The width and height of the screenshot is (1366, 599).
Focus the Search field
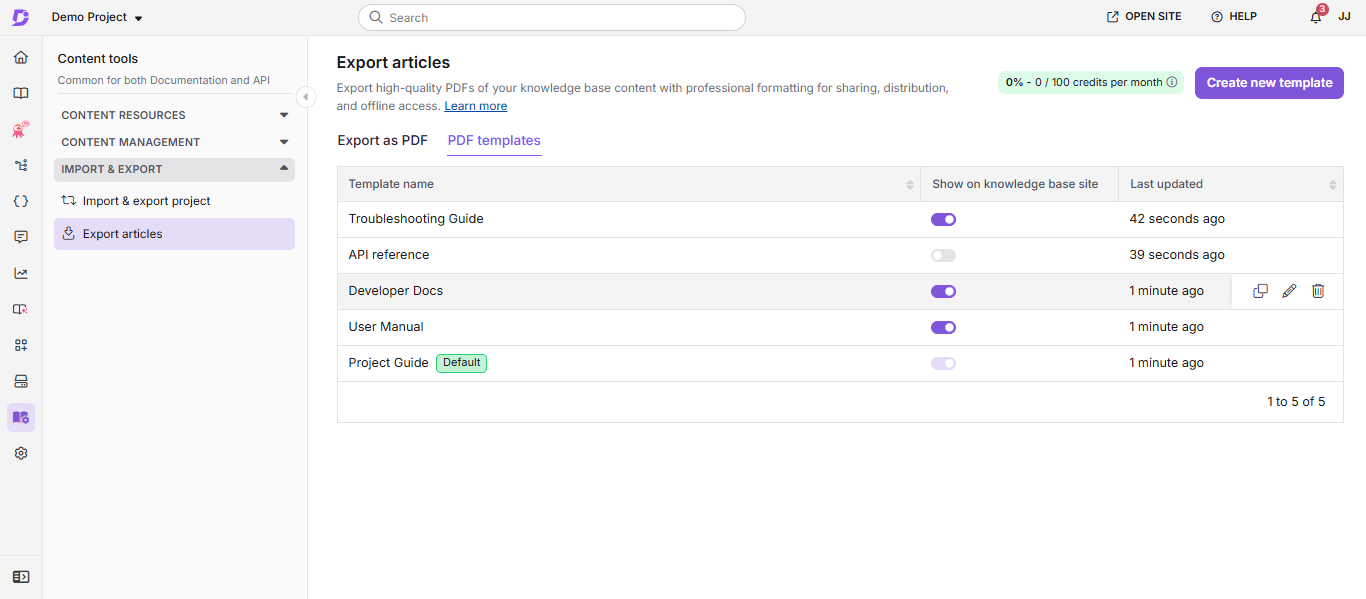(x=552, y=18)
